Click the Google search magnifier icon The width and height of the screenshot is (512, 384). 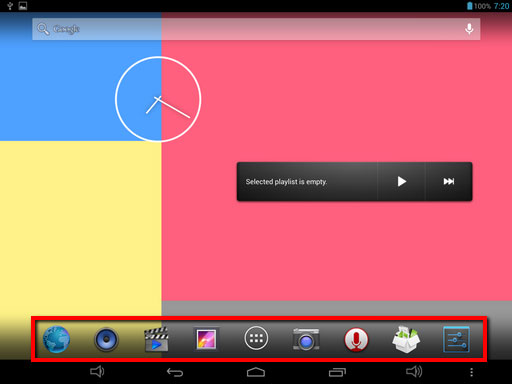pyautogui.click(x=43, y=29)
